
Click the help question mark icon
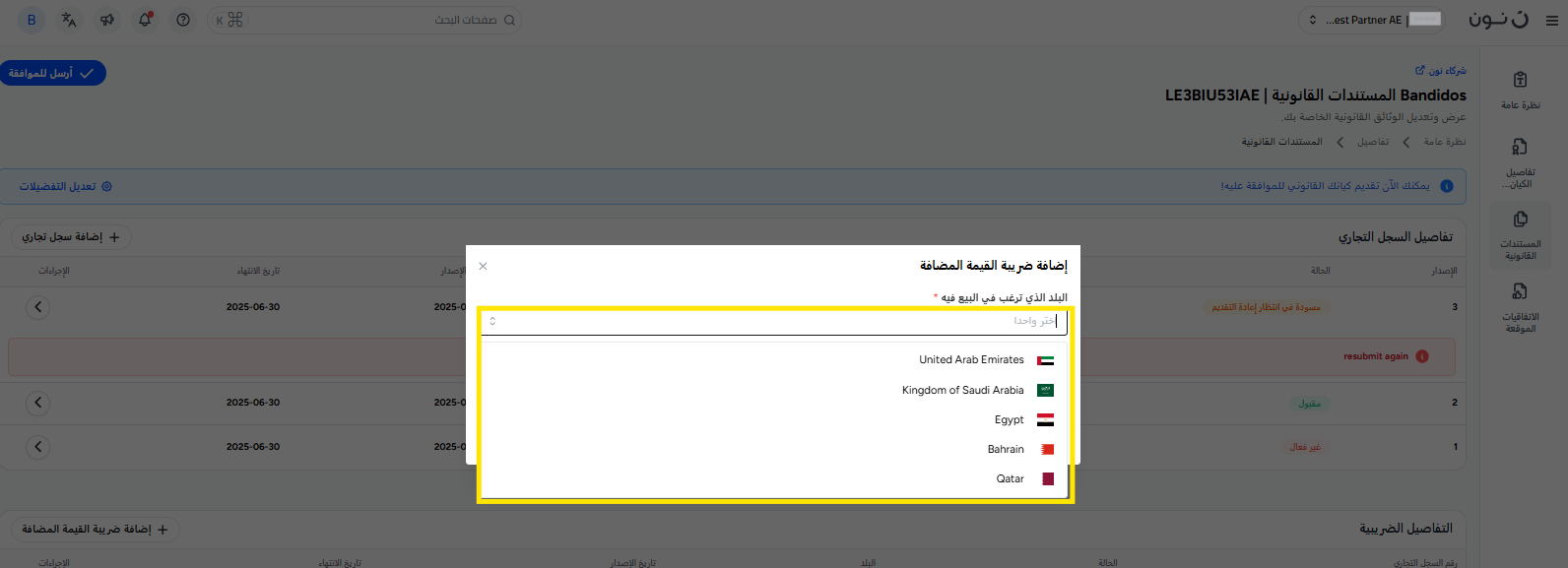pos(183,20)
